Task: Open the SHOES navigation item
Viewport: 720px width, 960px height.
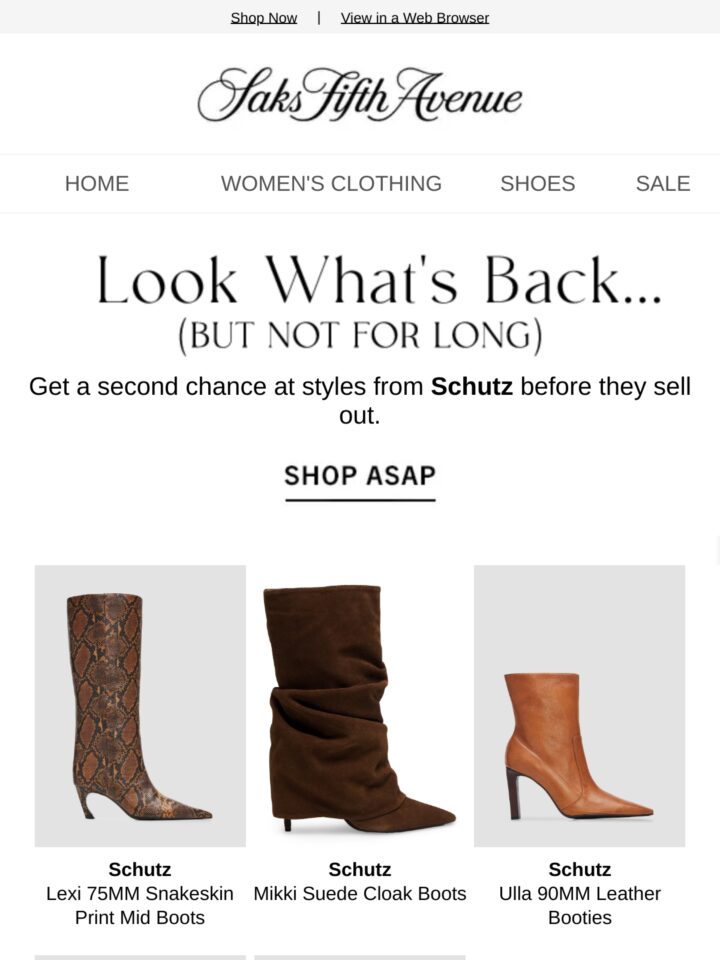Action: coord(538,183)
